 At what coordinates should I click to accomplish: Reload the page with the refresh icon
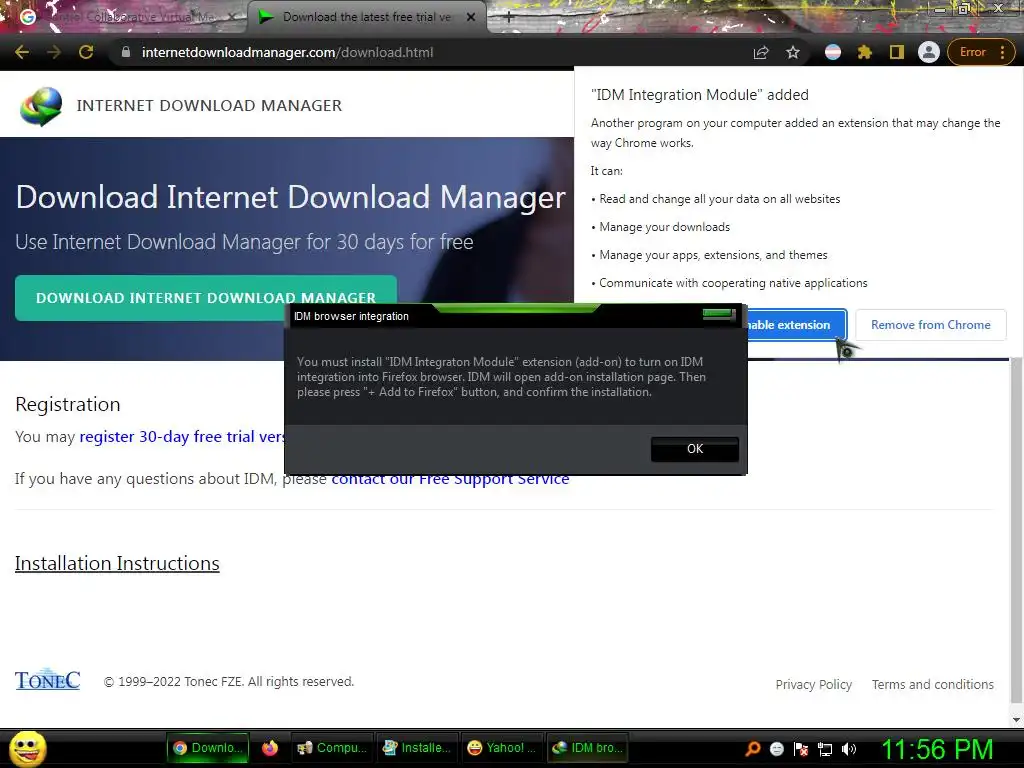pyautogui.click(x=86, y=52)
